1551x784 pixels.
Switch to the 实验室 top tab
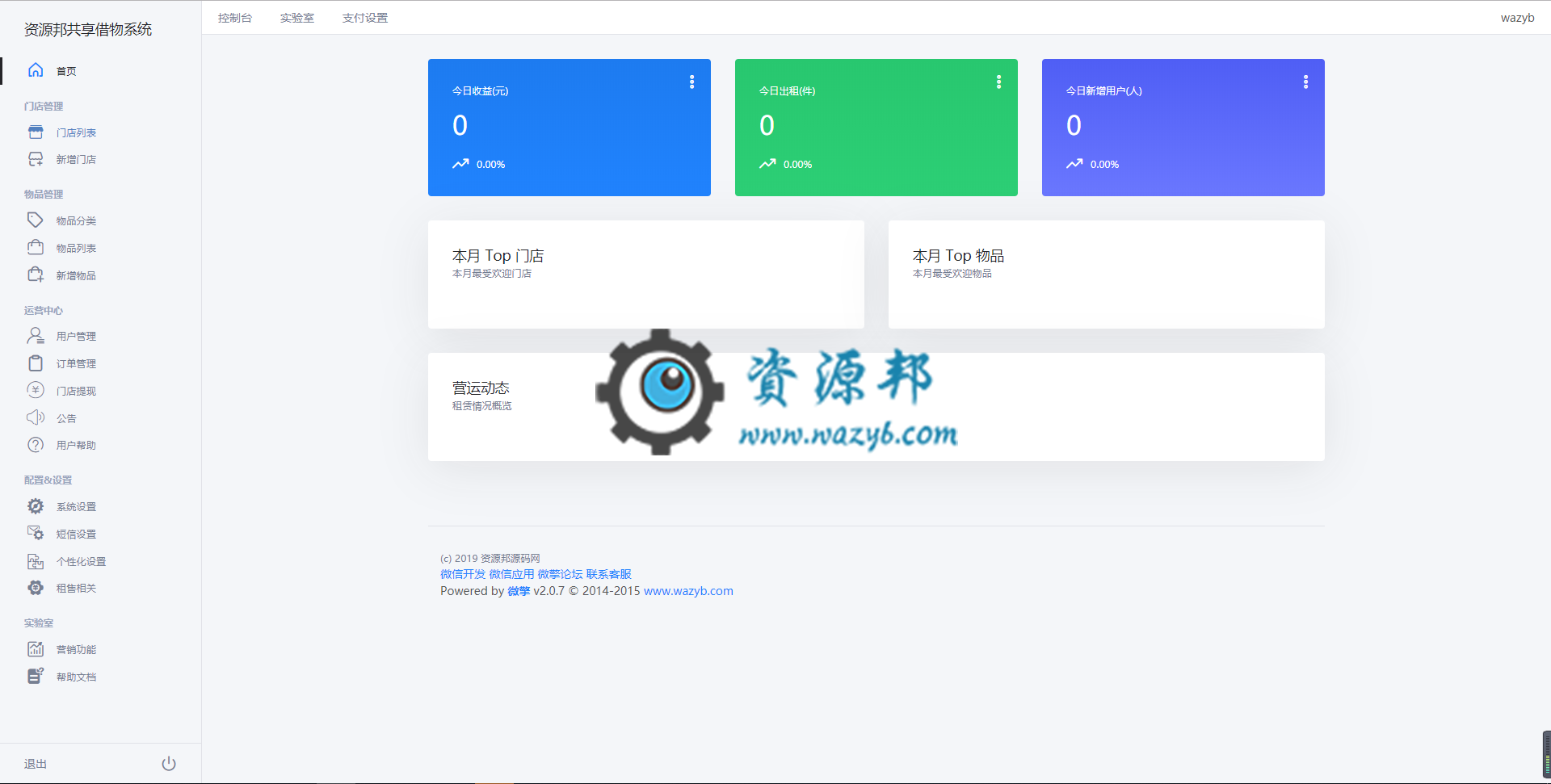[297, 18]
